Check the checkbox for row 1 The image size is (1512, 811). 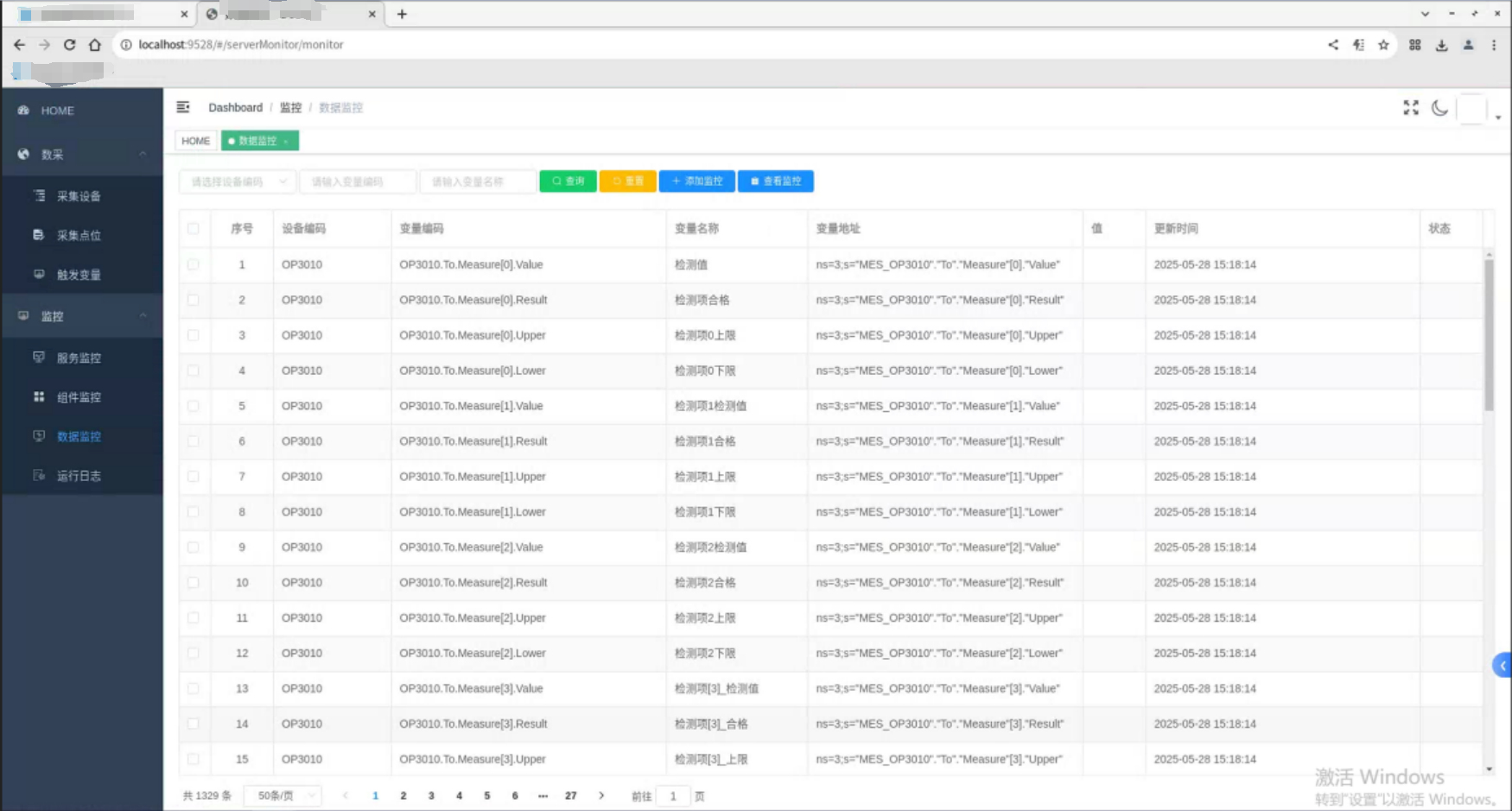(193, 264)
